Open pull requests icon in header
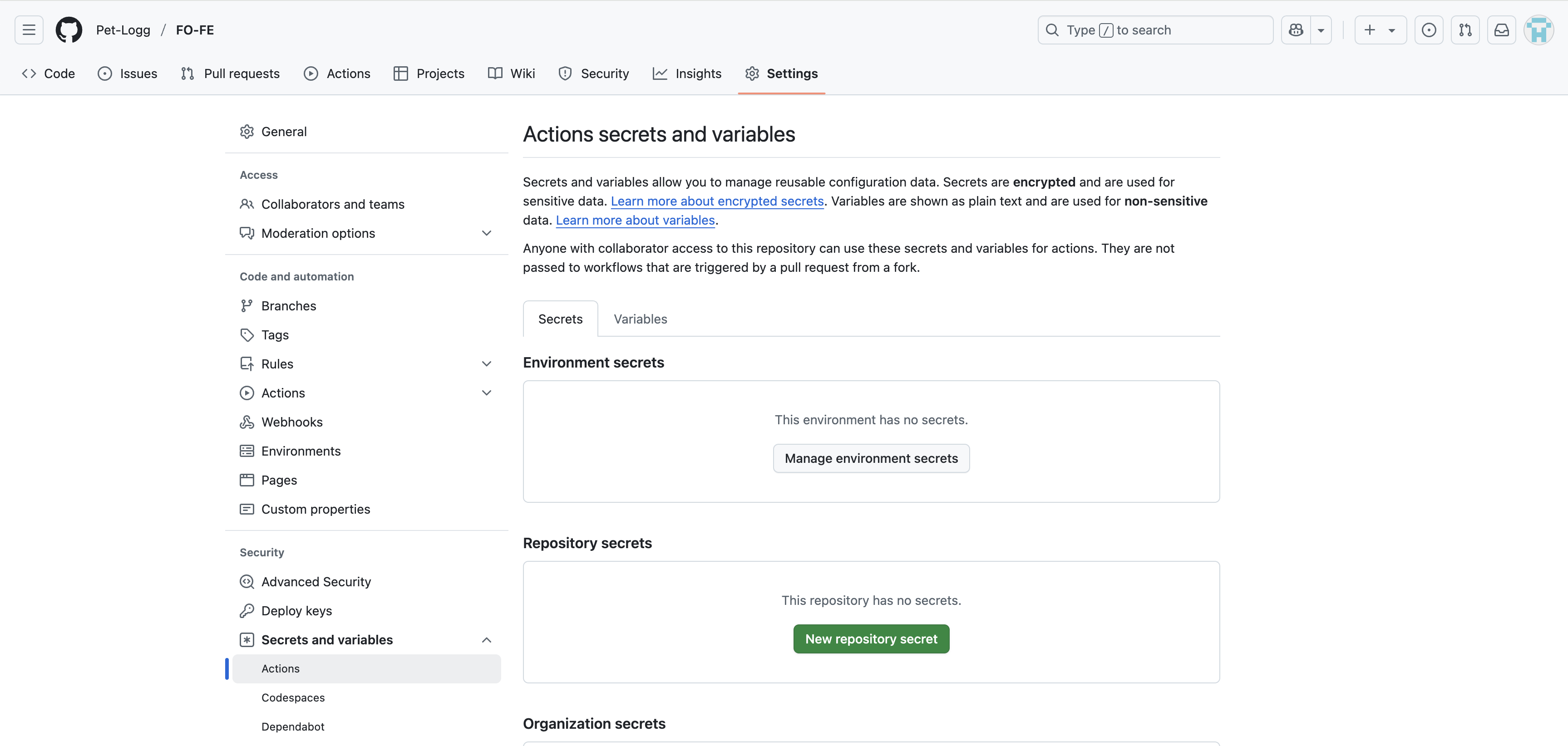1568x746 pixels. pos(1465,30)
